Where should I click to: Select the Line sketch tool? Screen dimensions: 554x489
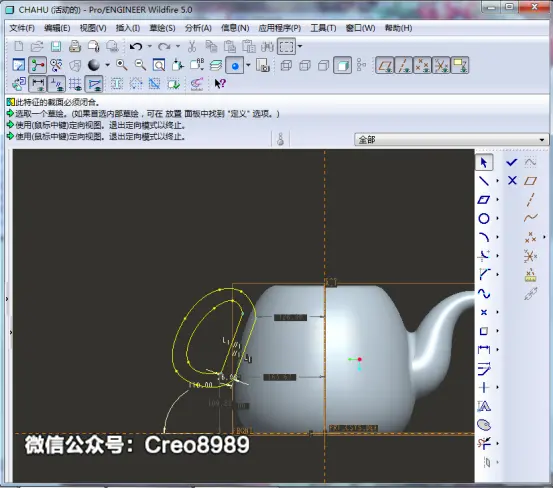(x=484, y=181)
